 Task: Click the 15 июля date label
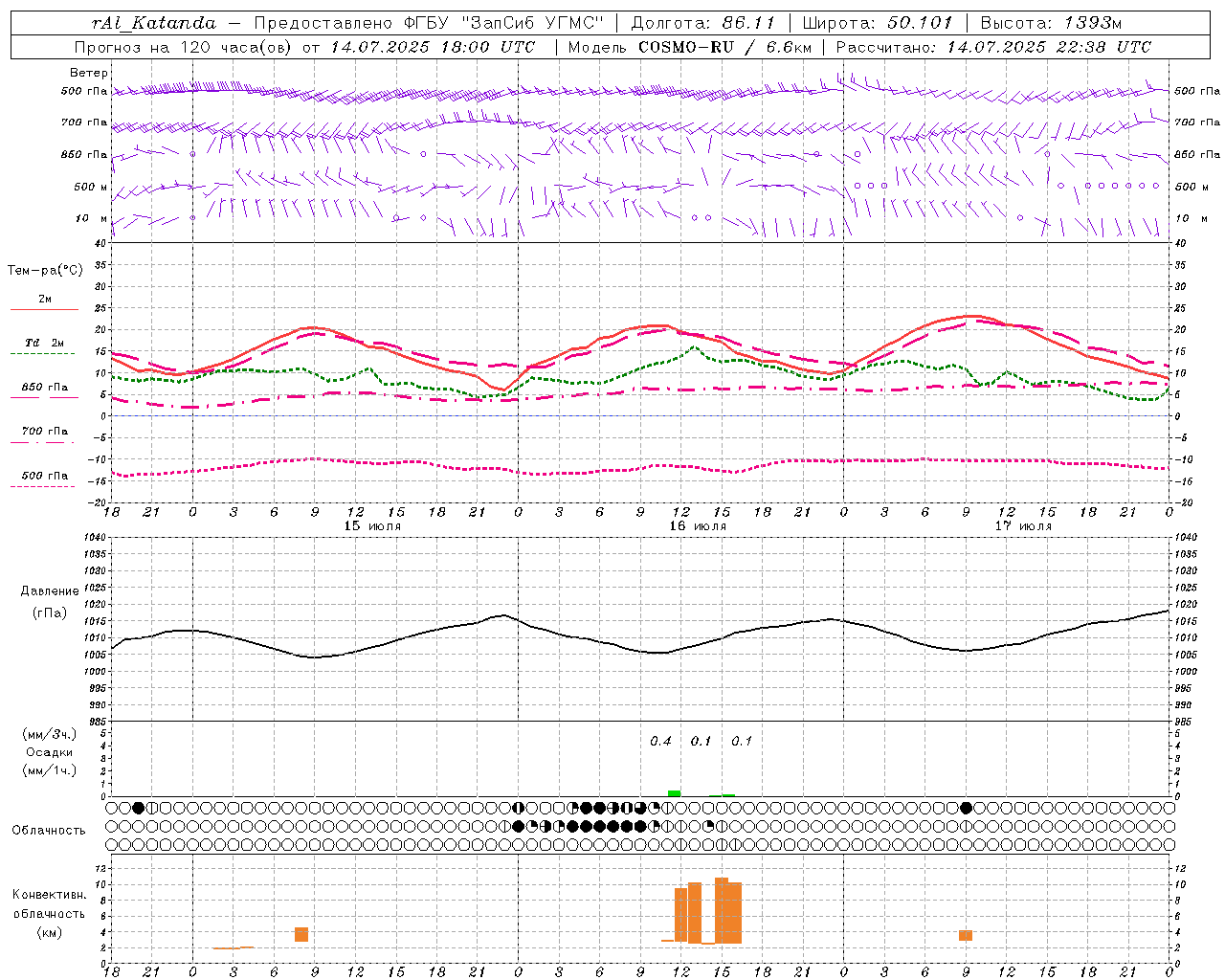pos(372,526)
